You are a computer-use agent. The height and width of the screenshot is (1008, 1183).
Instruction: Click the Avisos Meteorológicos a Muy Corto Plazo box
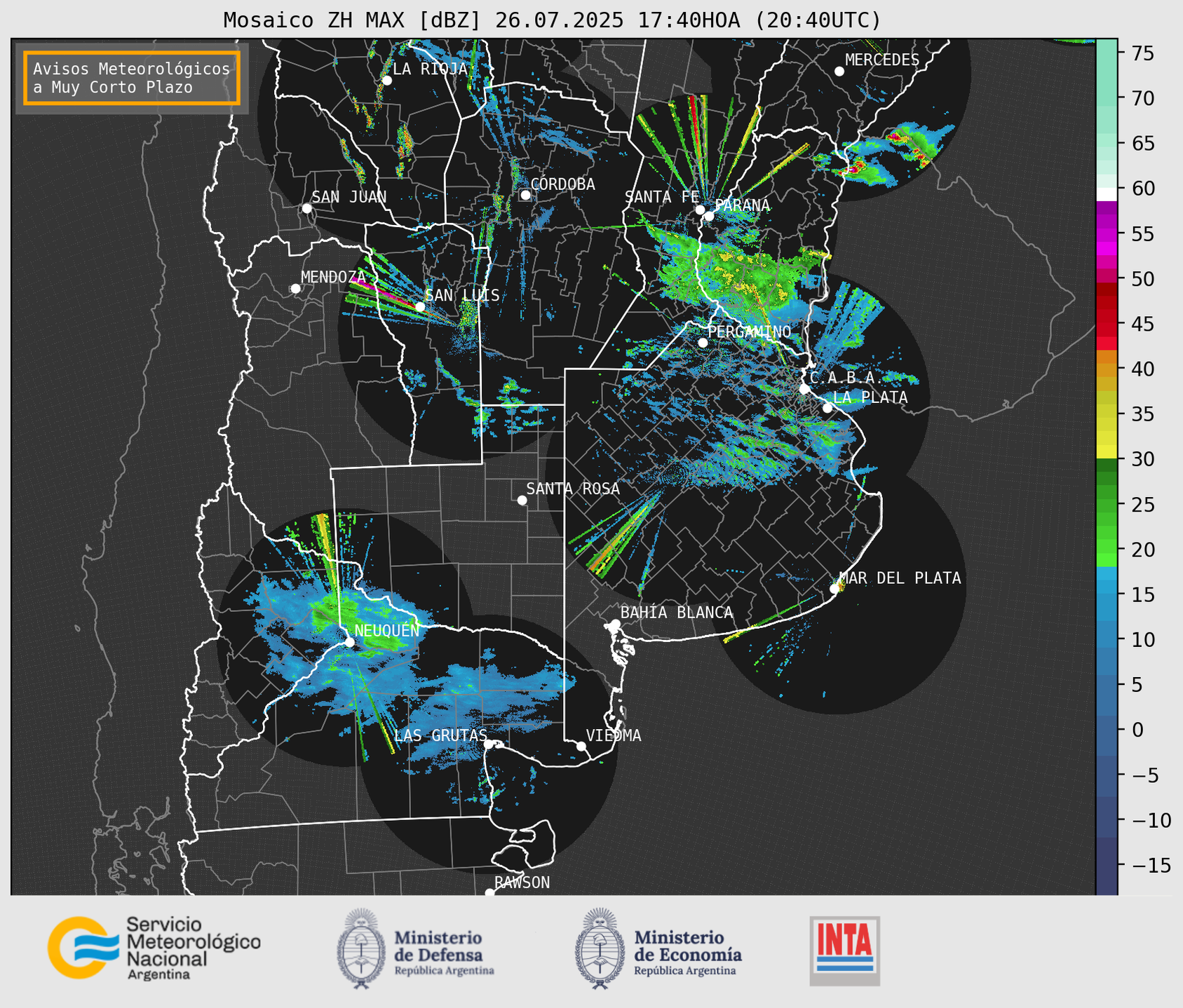tap(132, 78)
